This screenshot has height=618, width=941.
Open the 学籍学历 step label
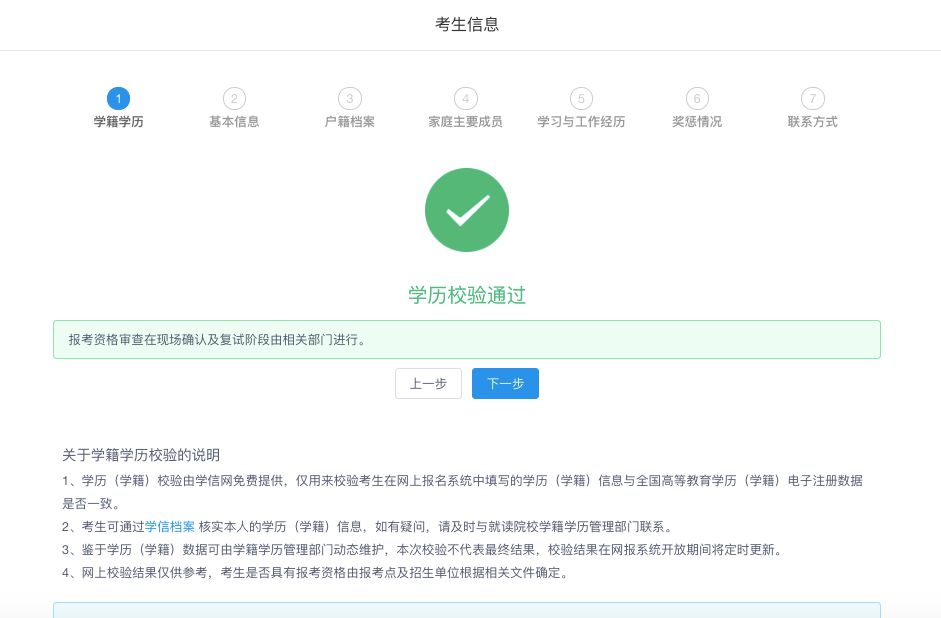[x=118, y=122]
